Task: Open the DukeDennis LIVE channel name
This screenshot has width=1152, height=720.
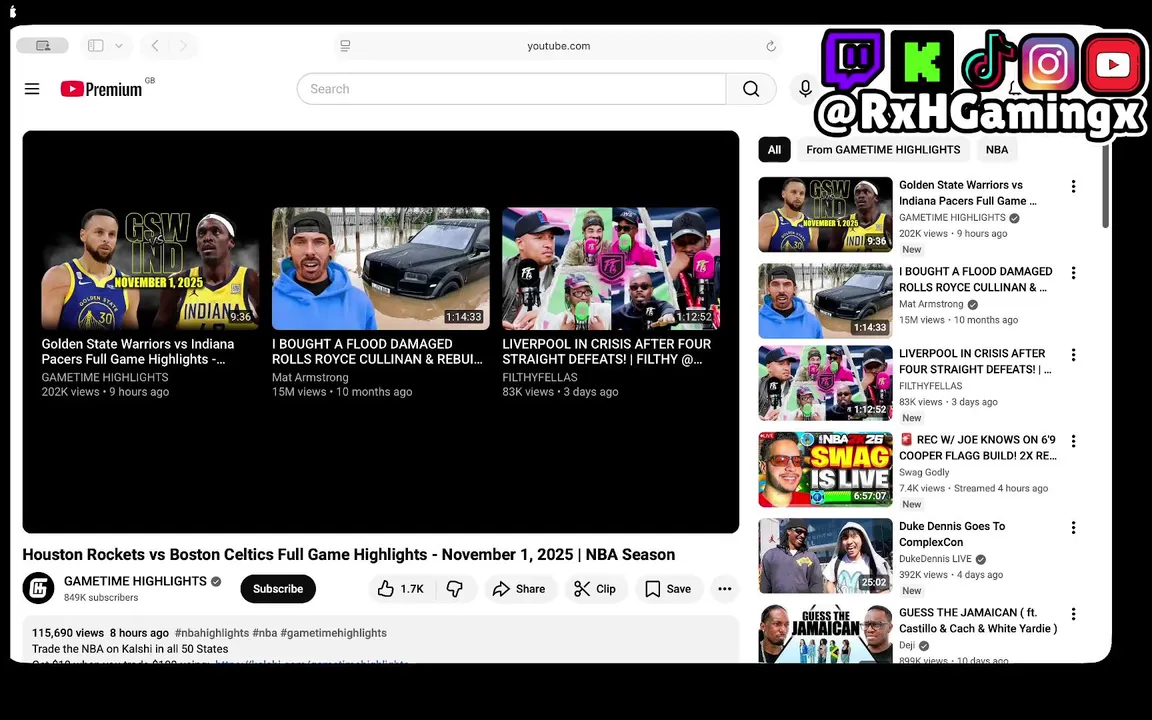Action: [935, 559]
